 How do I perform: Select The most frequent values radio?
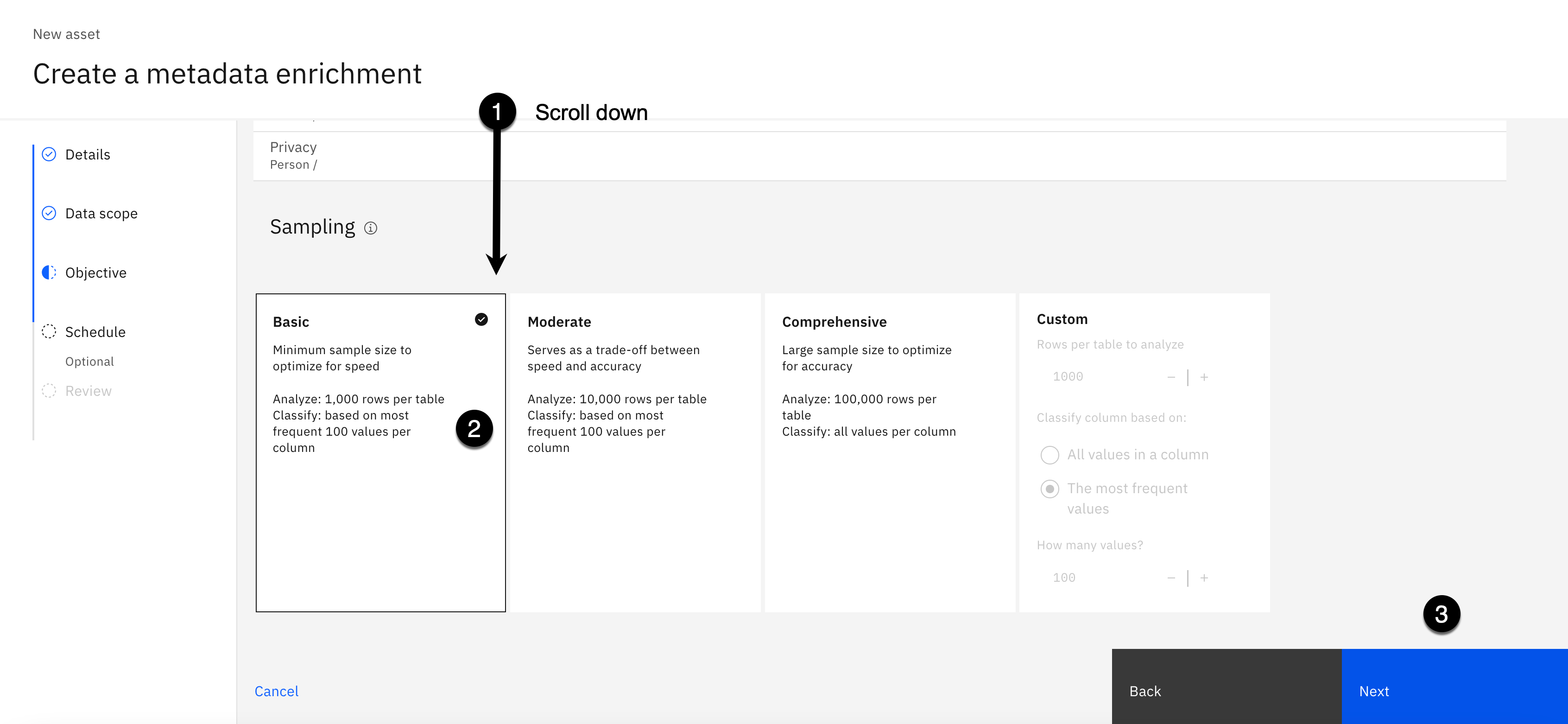1050,489
